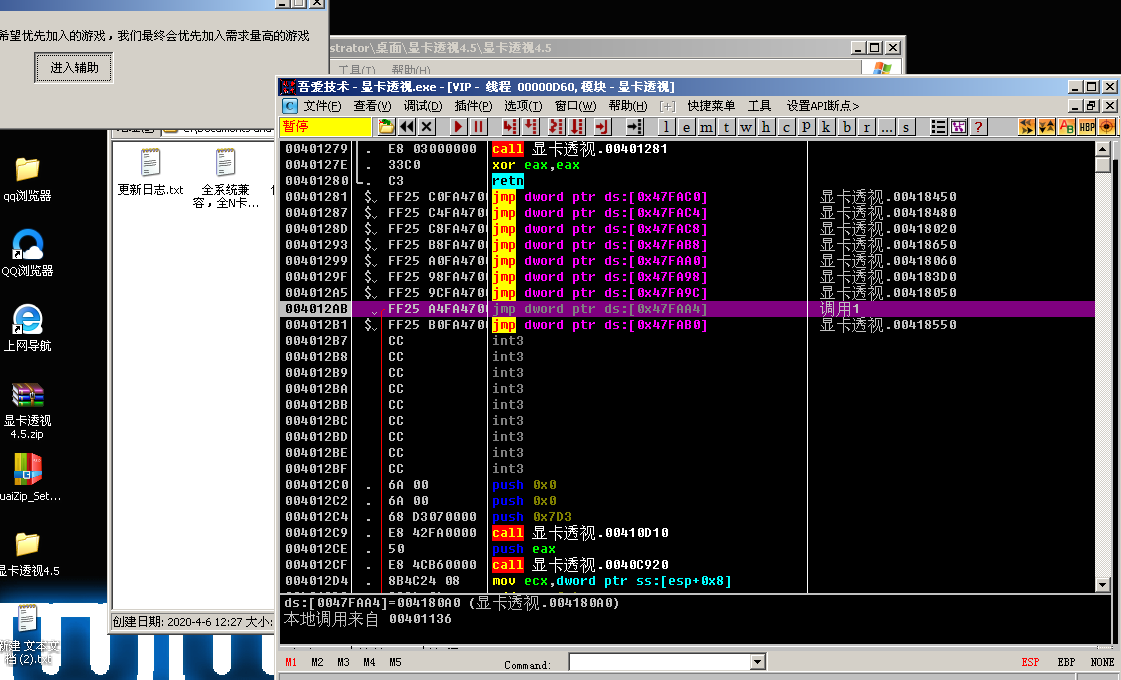This screenshot has height=680, width=1121.
Task: Expand the Command history dropdown arrow
Action: (758, 662)
